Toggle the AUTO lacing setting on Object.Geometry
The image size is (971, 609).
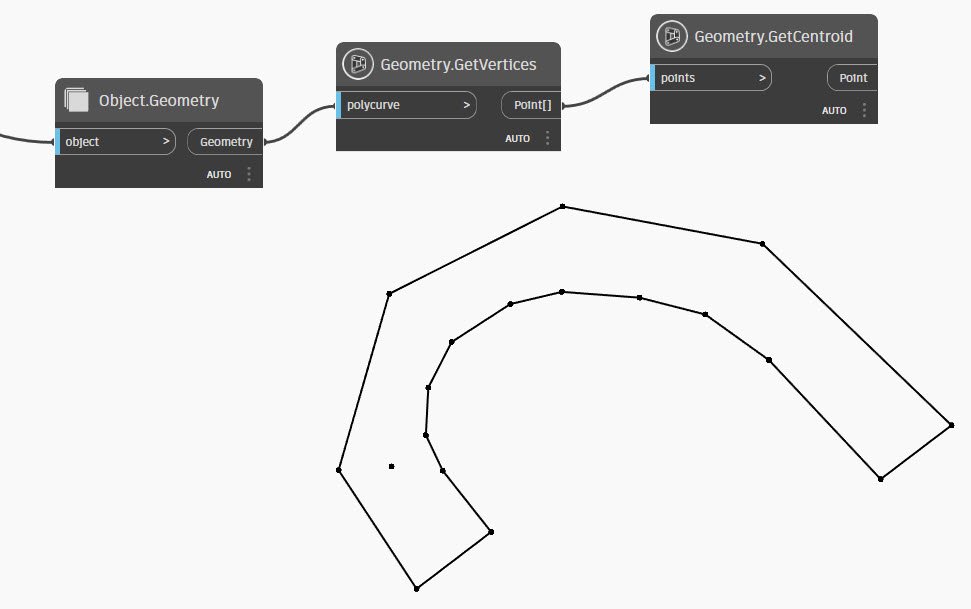coord(219,173)
